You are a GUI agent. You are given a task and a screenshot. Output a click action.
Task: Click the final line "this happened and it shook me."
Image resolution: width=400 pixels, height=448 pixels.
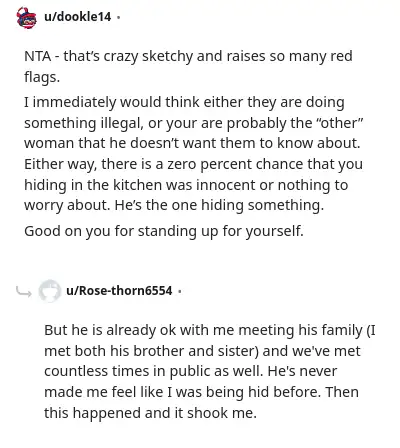click(150, 413)
